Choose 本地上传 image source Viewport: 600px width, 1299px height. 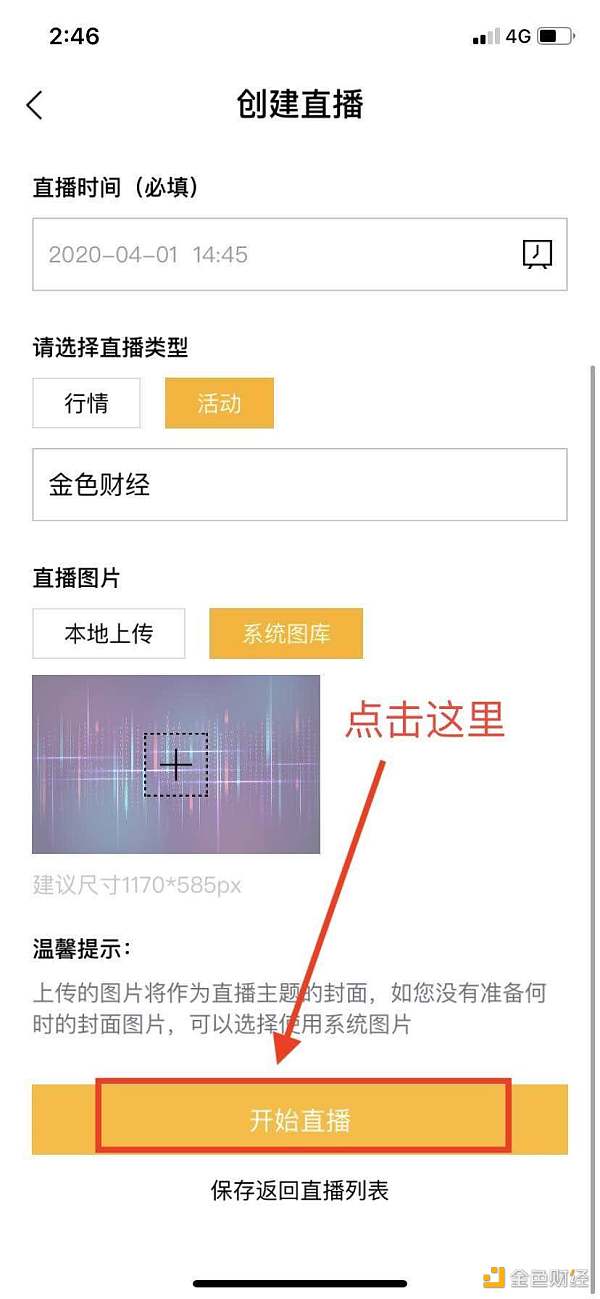pyautogui.click(x=109, y=633)
